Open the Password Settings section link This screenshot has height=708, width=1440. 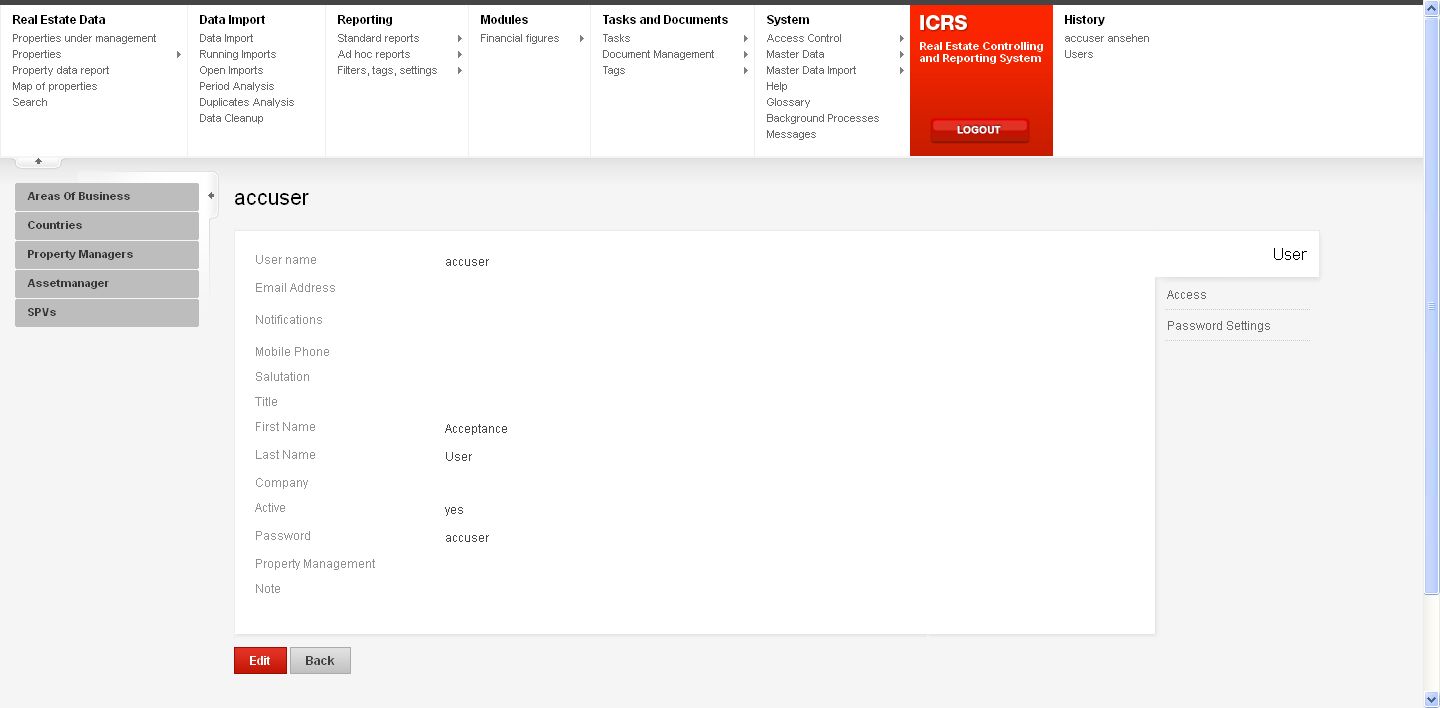coord(1218,326)
